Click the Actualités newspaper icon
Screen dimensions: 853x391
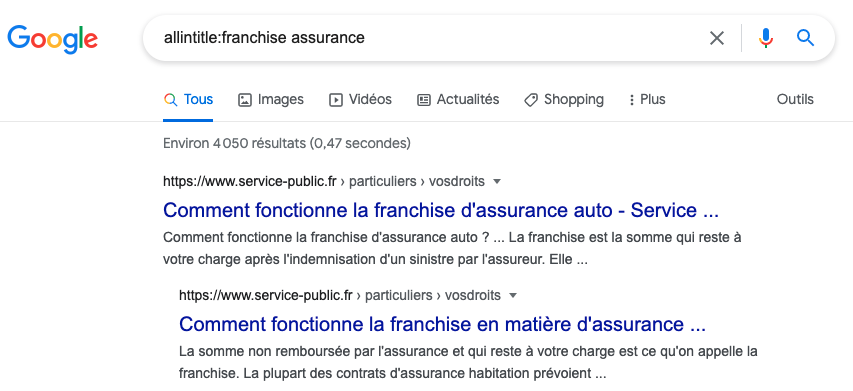[x=424, y=100]
